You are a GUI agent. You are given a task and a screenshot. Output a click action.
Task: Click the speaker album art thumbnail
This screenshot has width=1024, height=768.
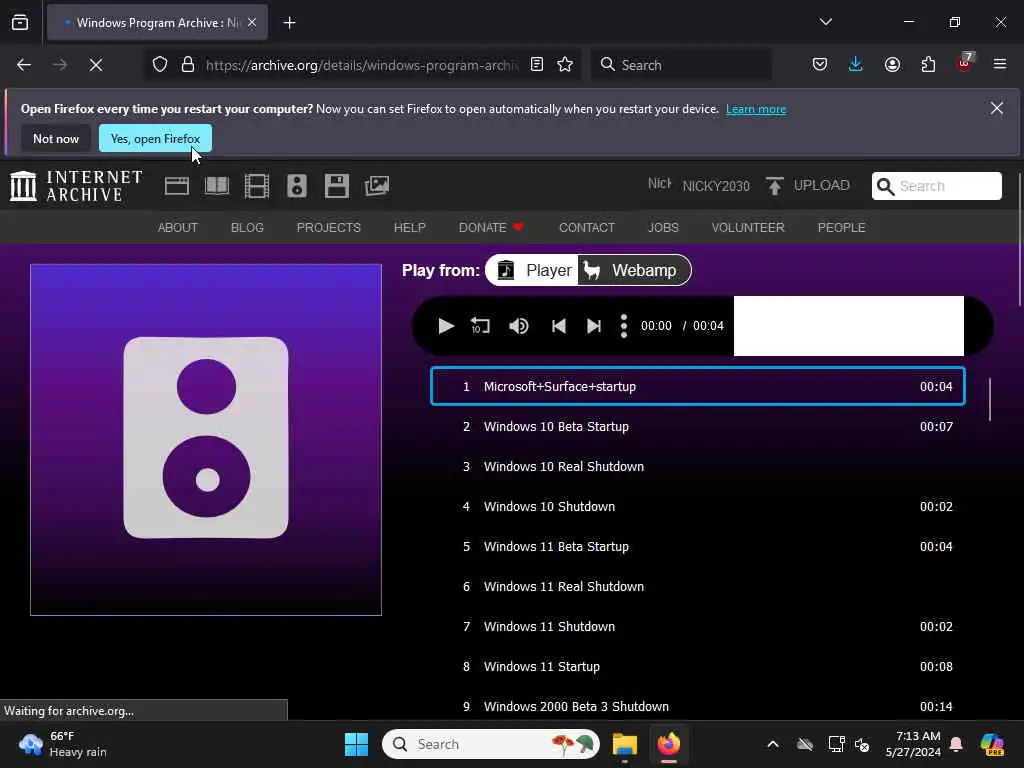tap(206, 440)
